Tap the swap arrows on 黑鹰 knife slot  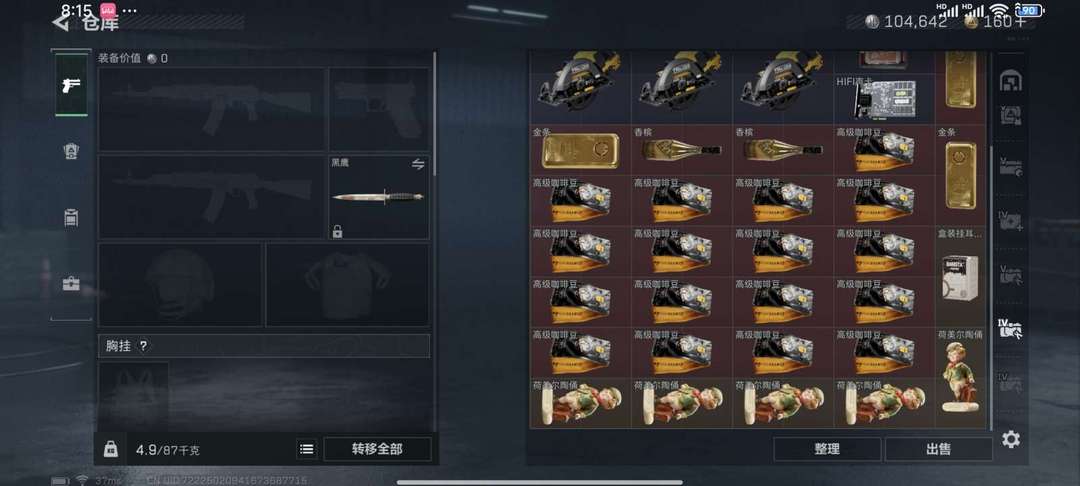pyautogui.click(x=418, y=164)
